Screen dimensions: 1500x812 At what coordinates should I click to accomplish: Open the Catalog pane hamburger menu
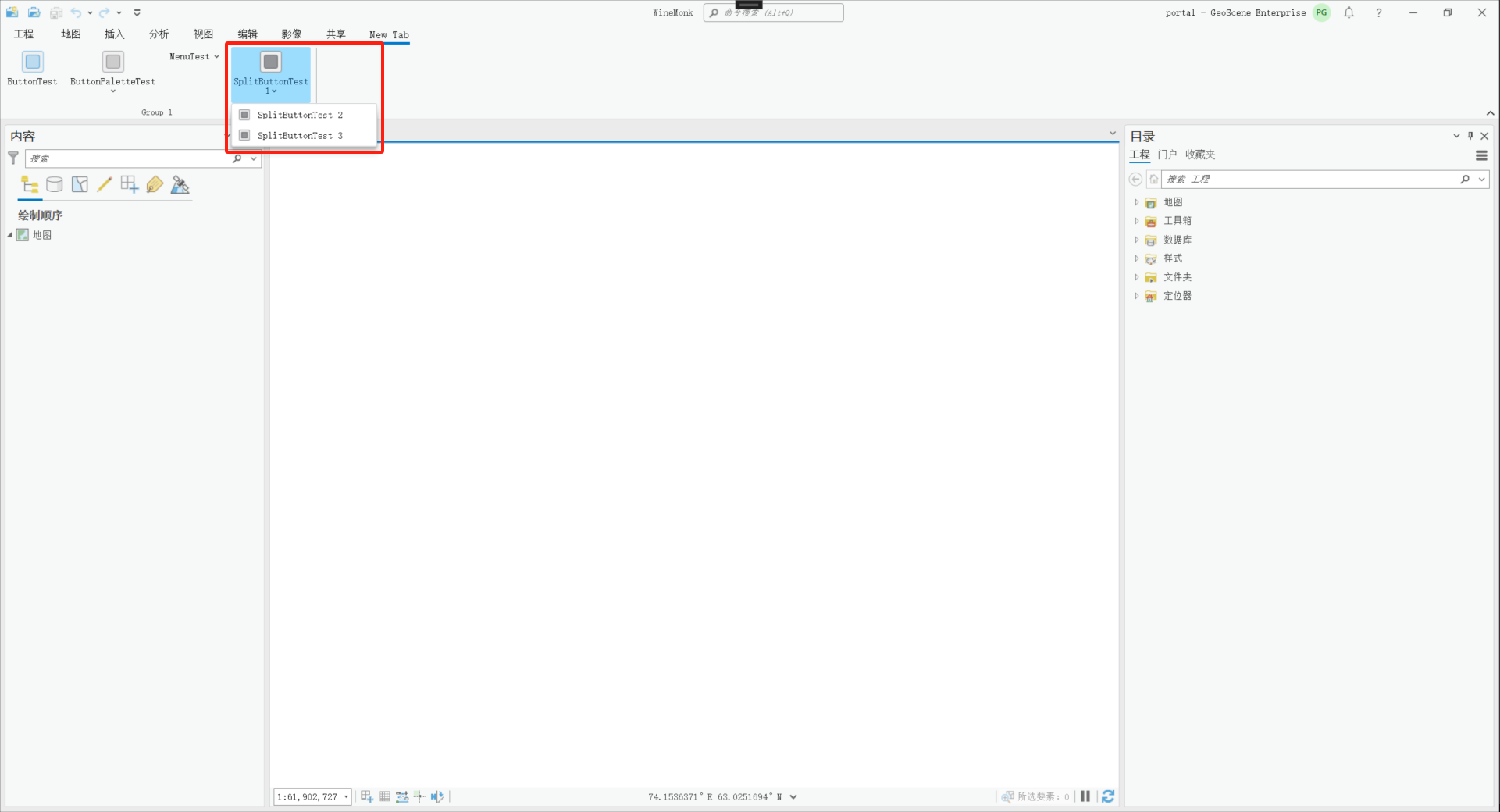[1481, 155]
